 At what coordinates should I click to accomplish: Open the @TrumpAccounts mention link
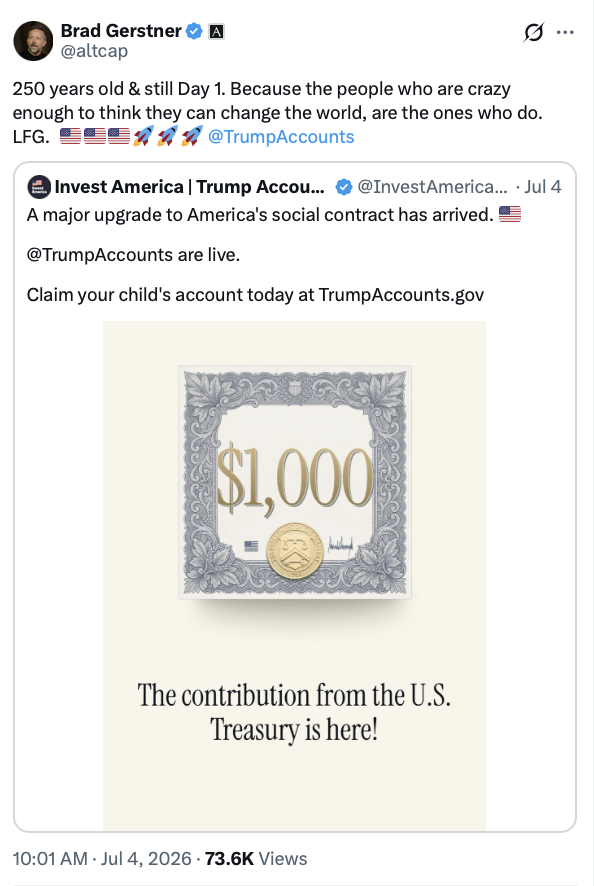(281, 137)
